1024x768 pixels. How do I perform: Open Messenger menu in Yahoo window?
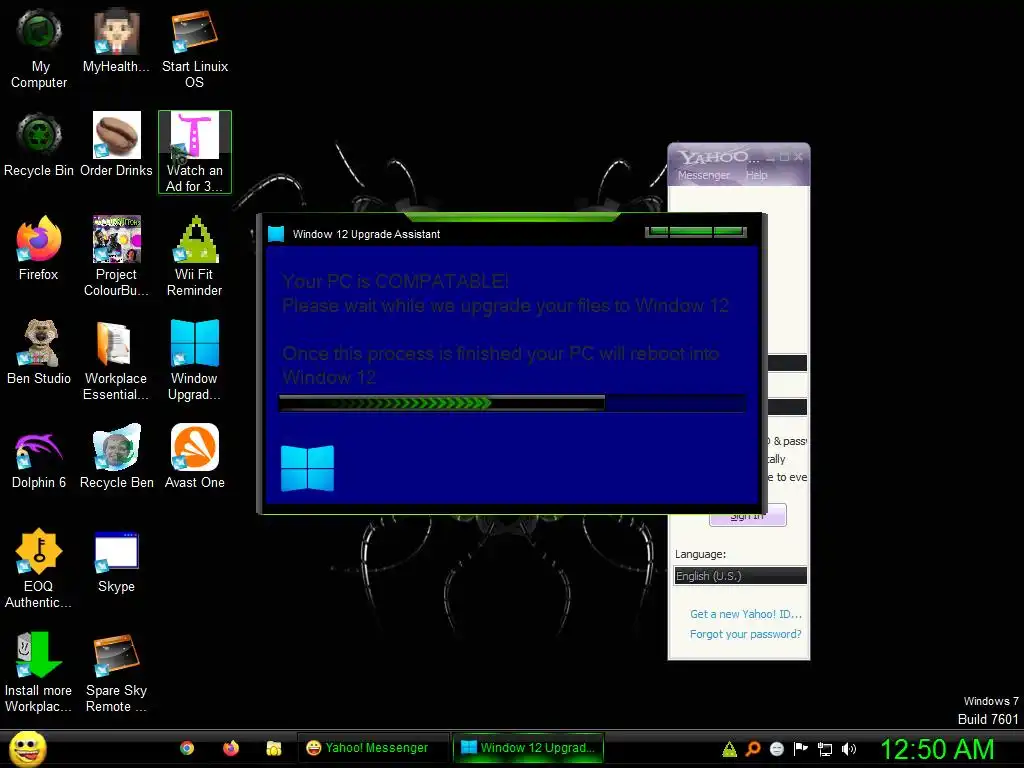pos(703,175)
